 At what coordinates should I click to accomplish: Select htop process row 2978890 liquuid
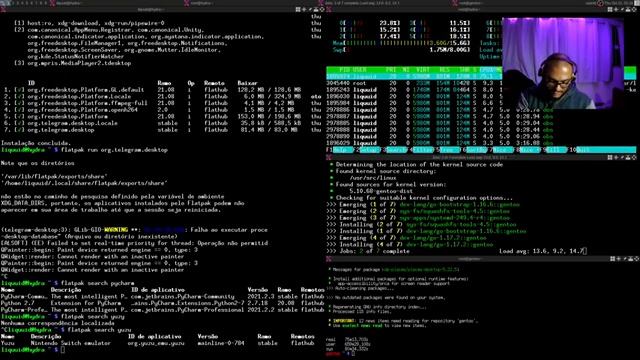pos(440,136)
